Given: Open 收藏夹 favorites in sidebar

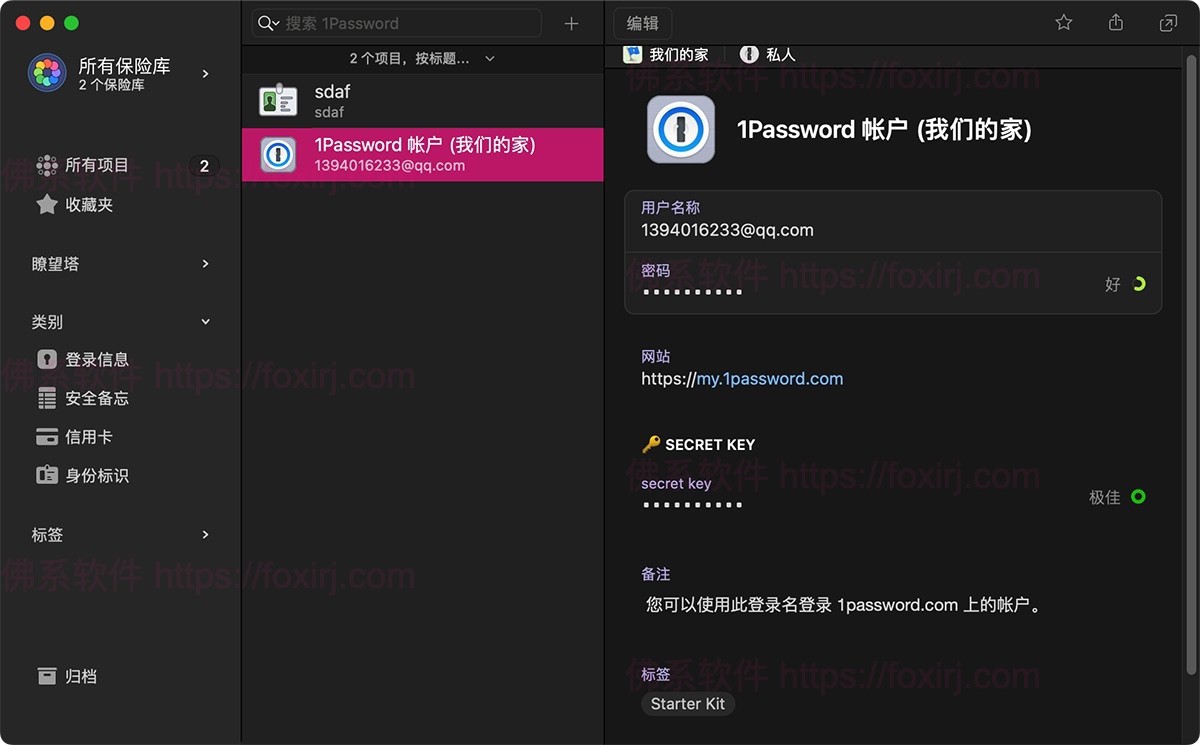Looking at the screenshot, I should [88, 205].
